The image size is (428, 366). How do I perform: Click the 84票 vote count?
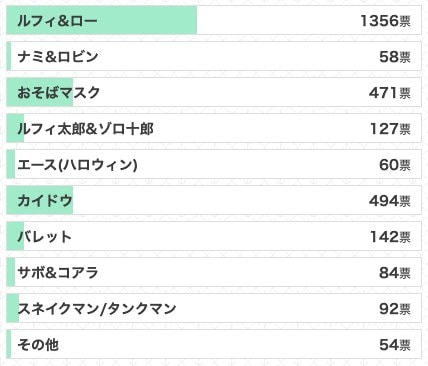coord(395,273)
